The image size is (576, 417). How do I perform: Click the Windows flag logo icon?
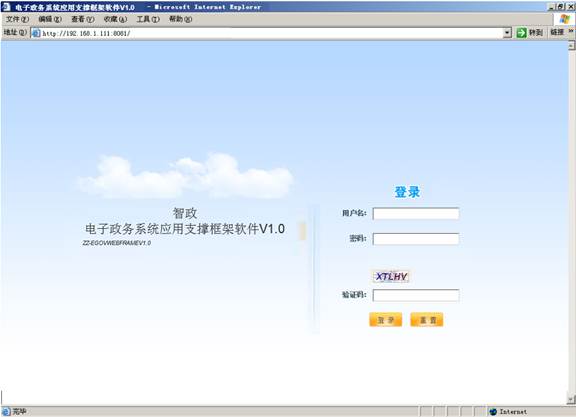pos(565,19)
